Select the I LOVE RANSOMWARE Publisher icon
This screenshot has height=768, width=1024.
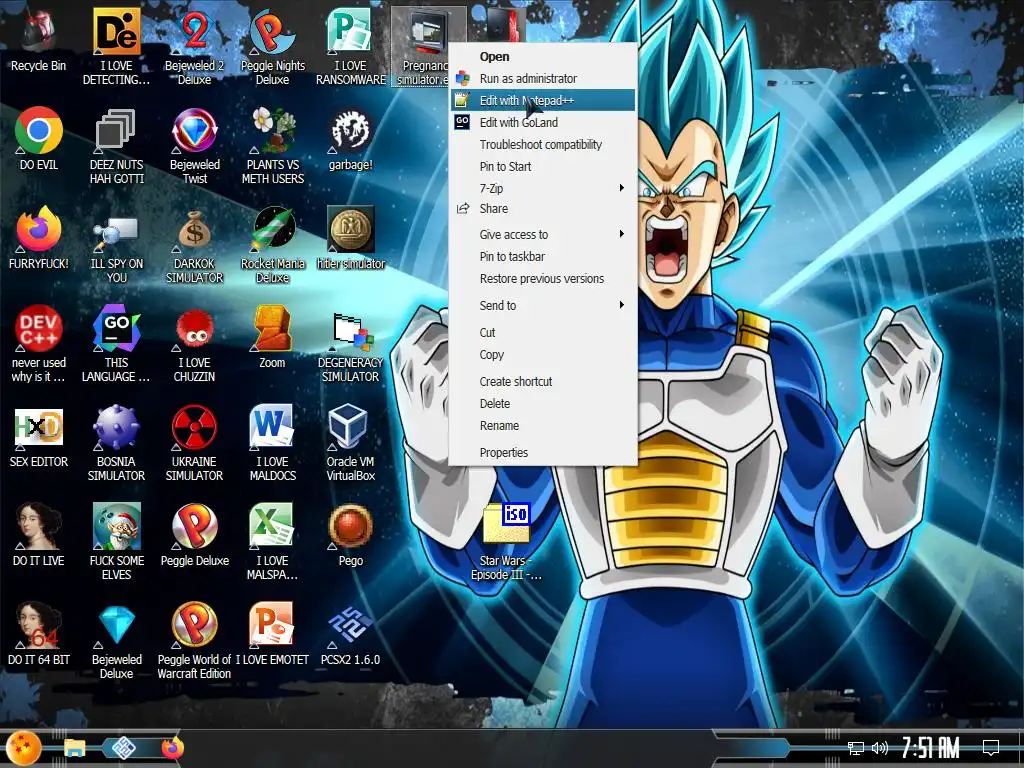click(x=351, y=46)
